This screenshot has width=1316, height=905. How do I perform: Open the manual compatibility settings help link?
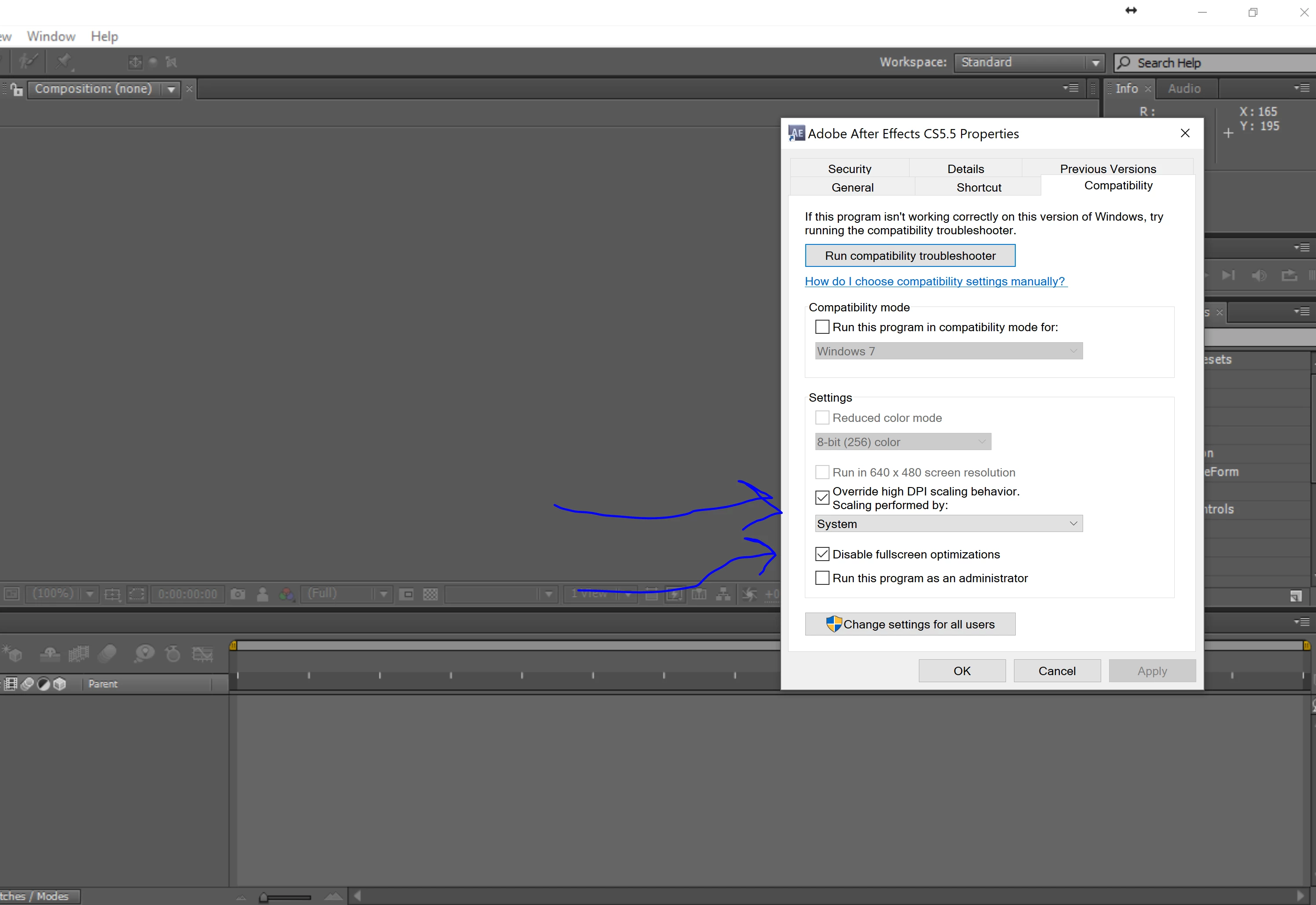(x=935, y=281)
